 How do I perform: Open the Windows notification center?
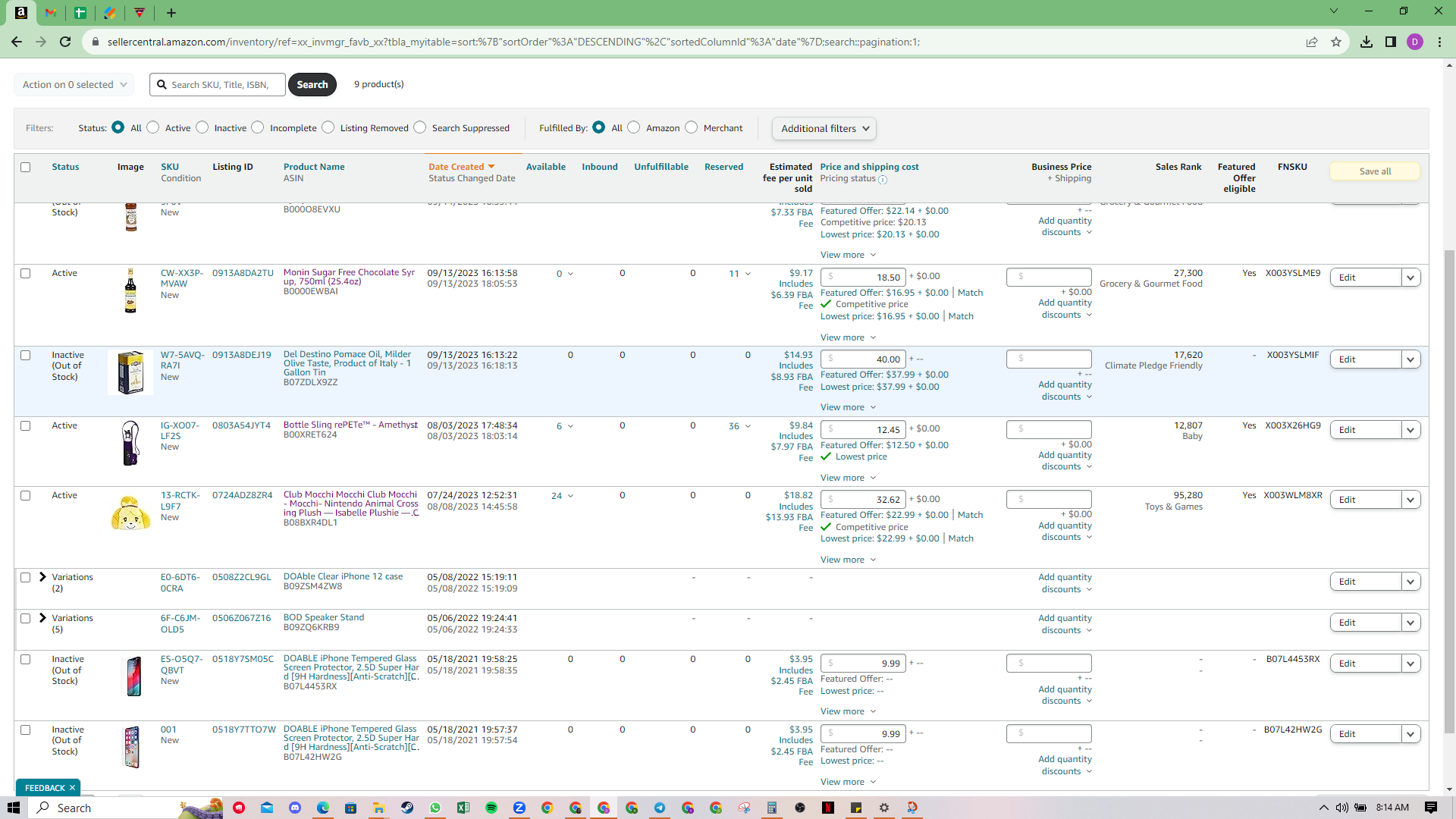(x=1431, y=808)
